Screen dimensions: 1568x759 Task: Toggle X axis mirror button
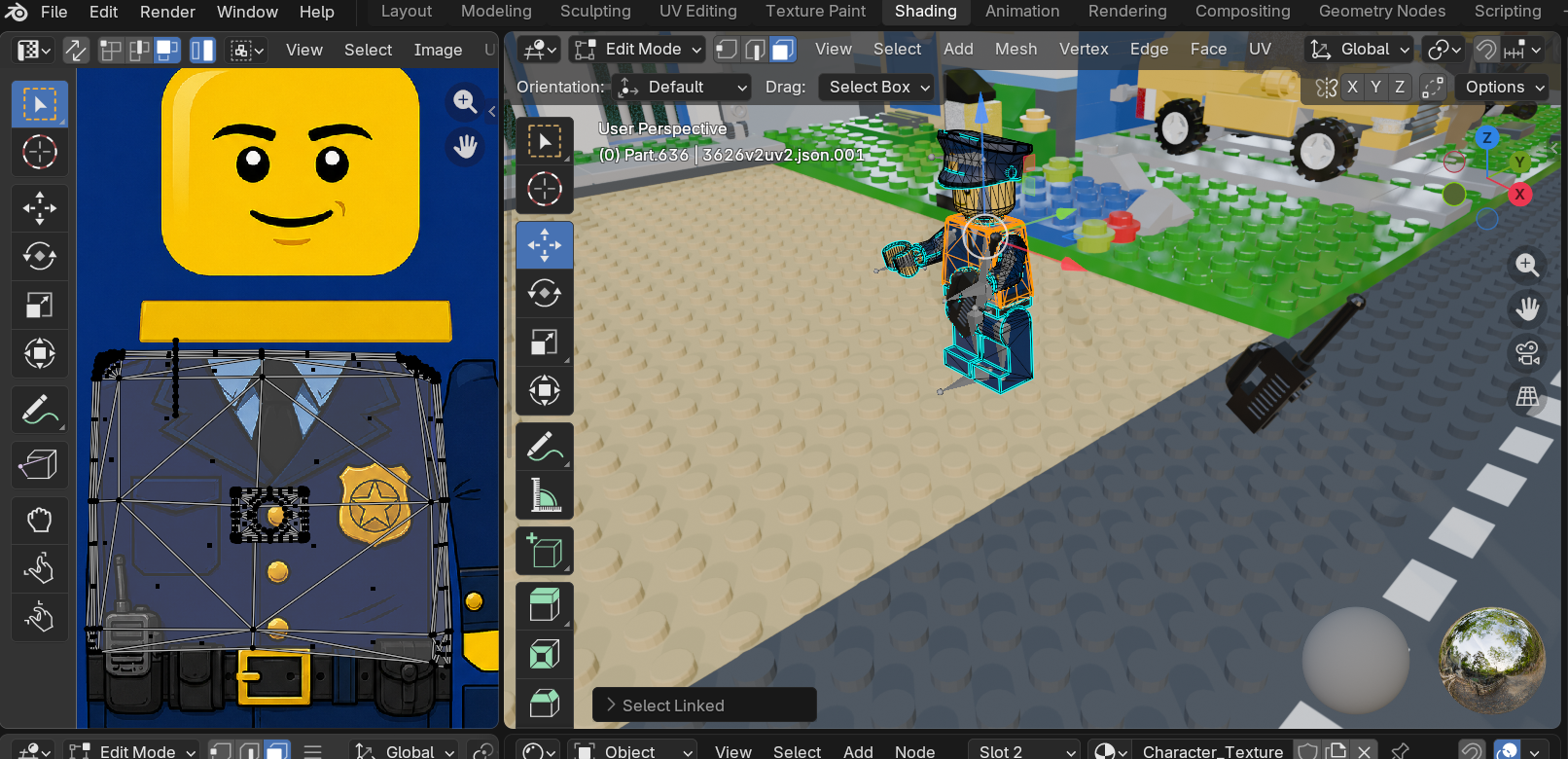coord(1352,87)
